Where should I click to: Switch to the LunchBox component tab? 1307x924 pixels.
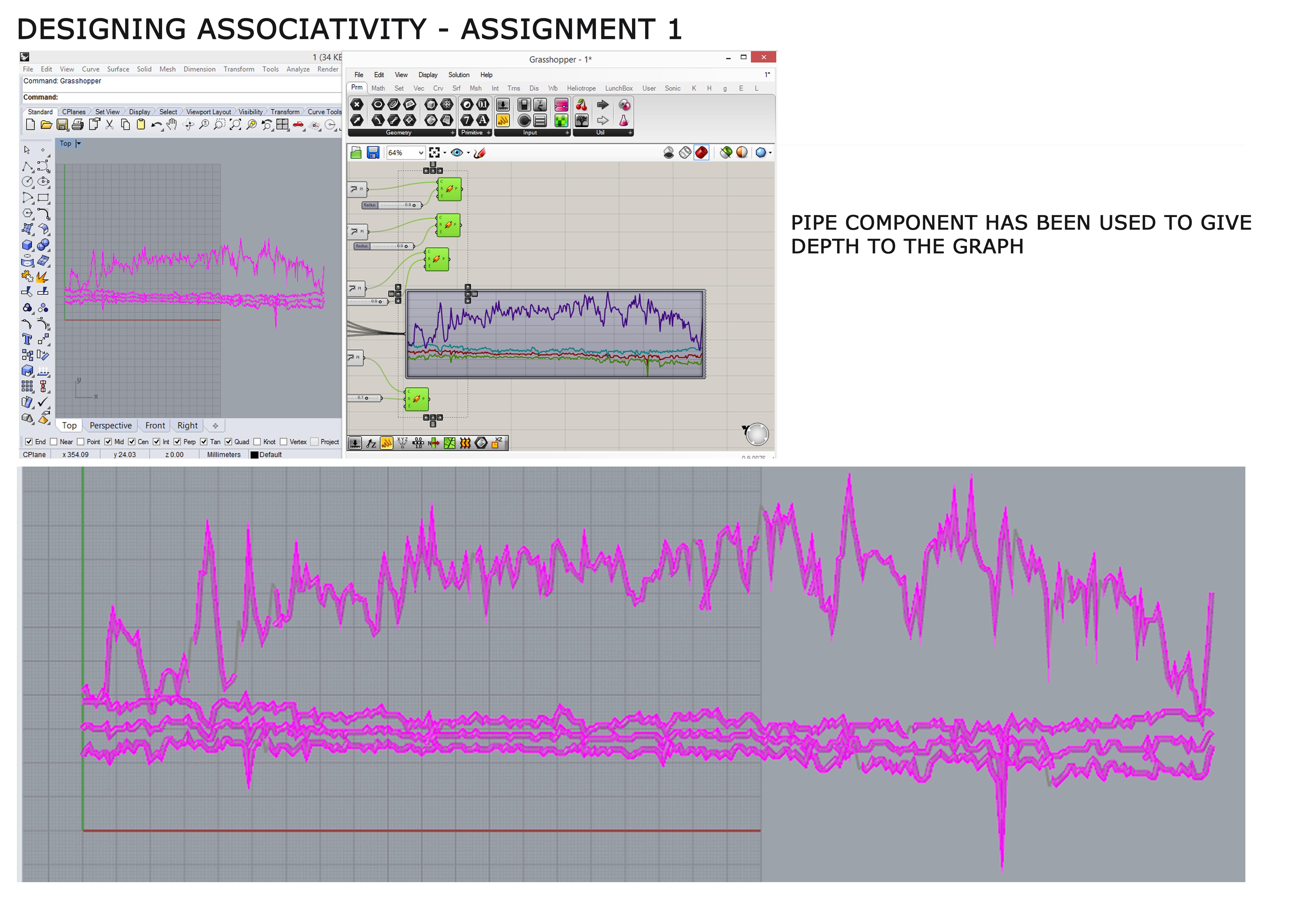(x=618, y=88)
